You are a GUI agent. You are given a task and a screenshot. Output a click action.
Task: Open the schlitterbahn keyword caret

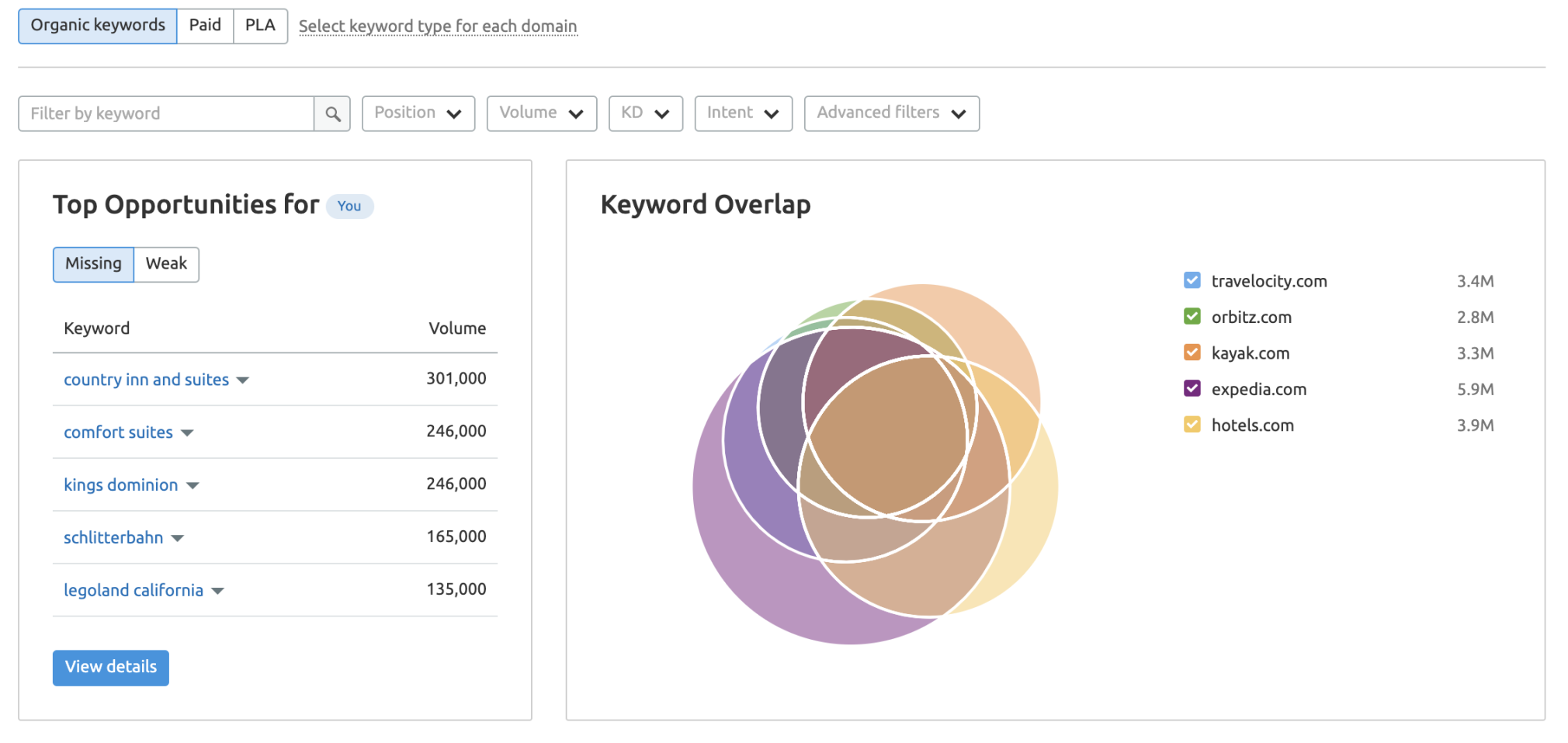[178, 539]
